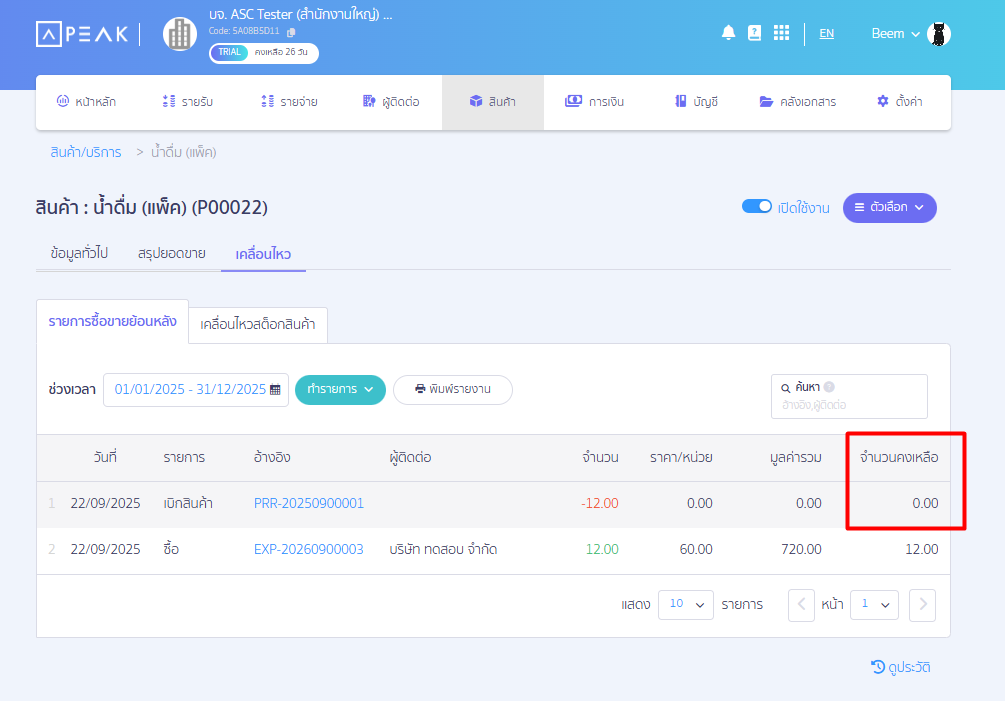Image resolution: width=1005 pixels, height=701 pixels.
Task: Open the รายจ่าย menu
Action: (289, 102)
